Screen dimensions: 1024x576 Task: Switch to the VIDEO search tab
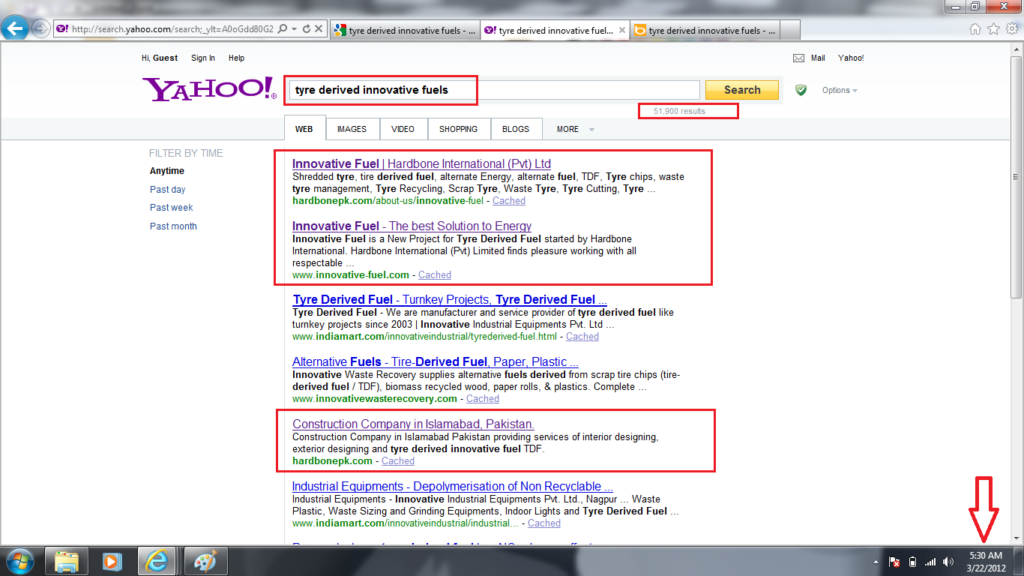[402, 129]
